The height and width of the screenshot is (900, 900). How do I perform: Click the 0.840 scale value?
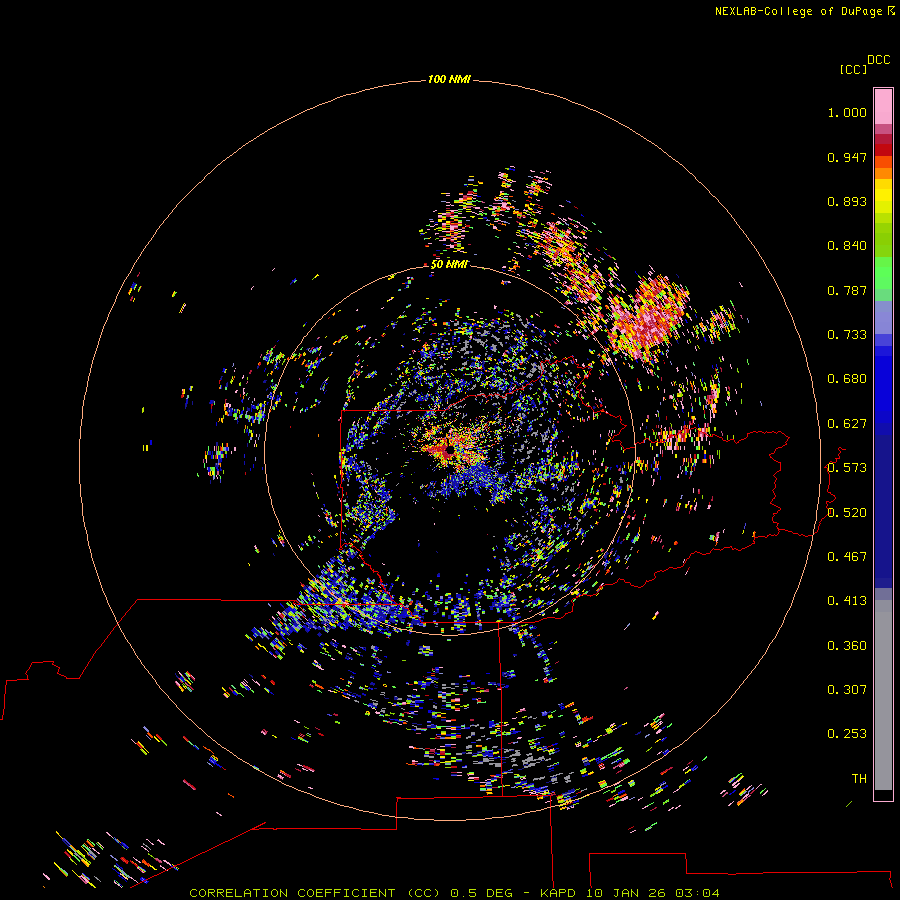[x=847, y=246]
